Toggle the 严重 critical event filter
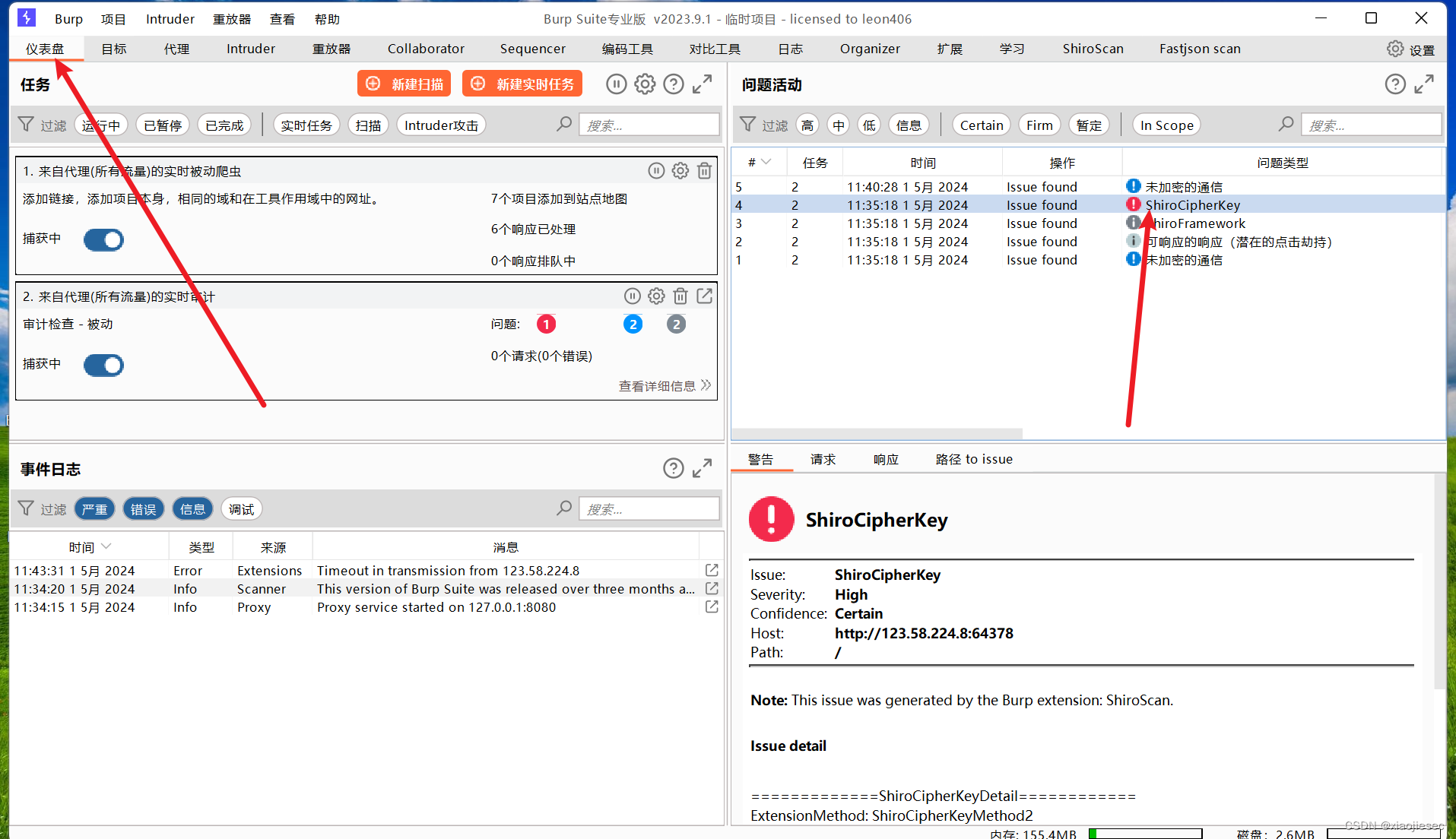This screenshot has width=1456, height=839. pos(94,509)
